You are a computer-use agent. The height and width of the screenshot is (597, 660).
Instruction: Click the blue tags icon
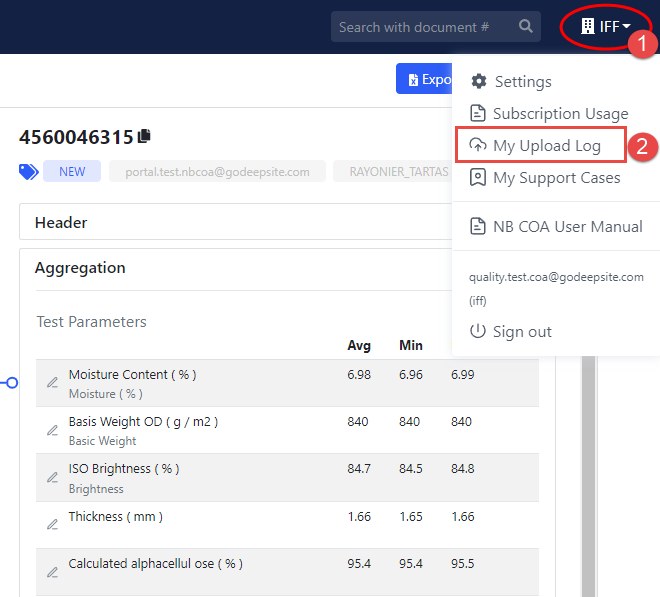[x=28, y=171]
